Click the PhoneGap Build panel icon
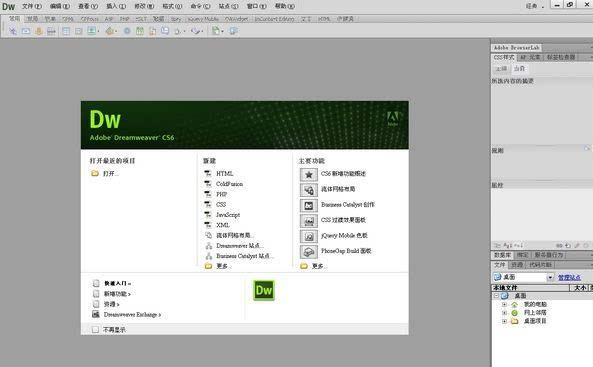 (x=309, y=252)
